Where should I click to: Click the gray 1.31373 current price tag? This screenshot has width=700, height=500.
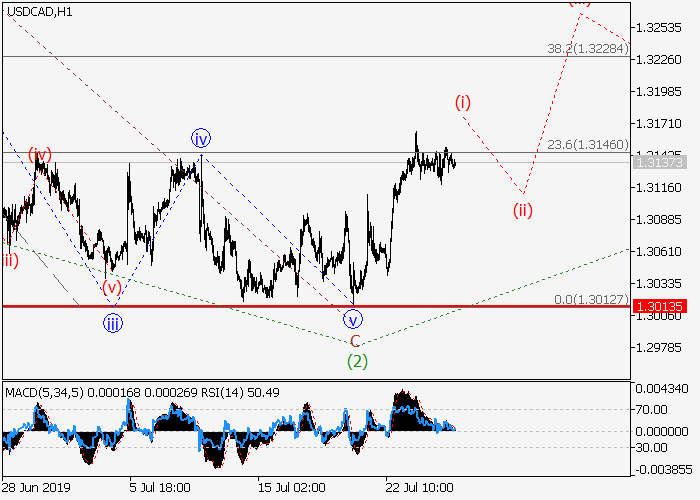pos(660,162)
